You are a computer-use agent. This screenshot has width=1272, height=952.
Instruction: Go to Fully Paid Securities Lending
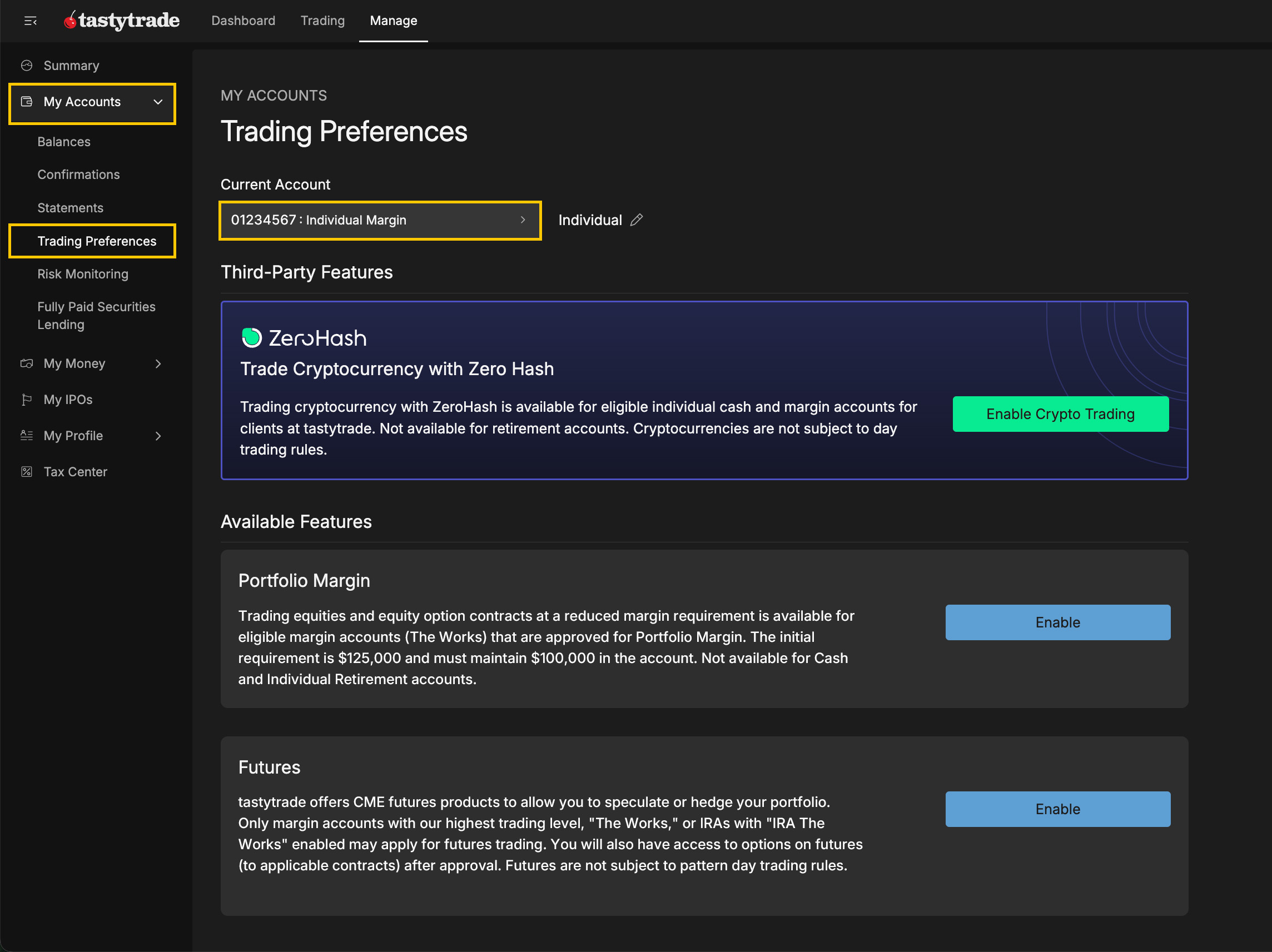coord(96,316)
